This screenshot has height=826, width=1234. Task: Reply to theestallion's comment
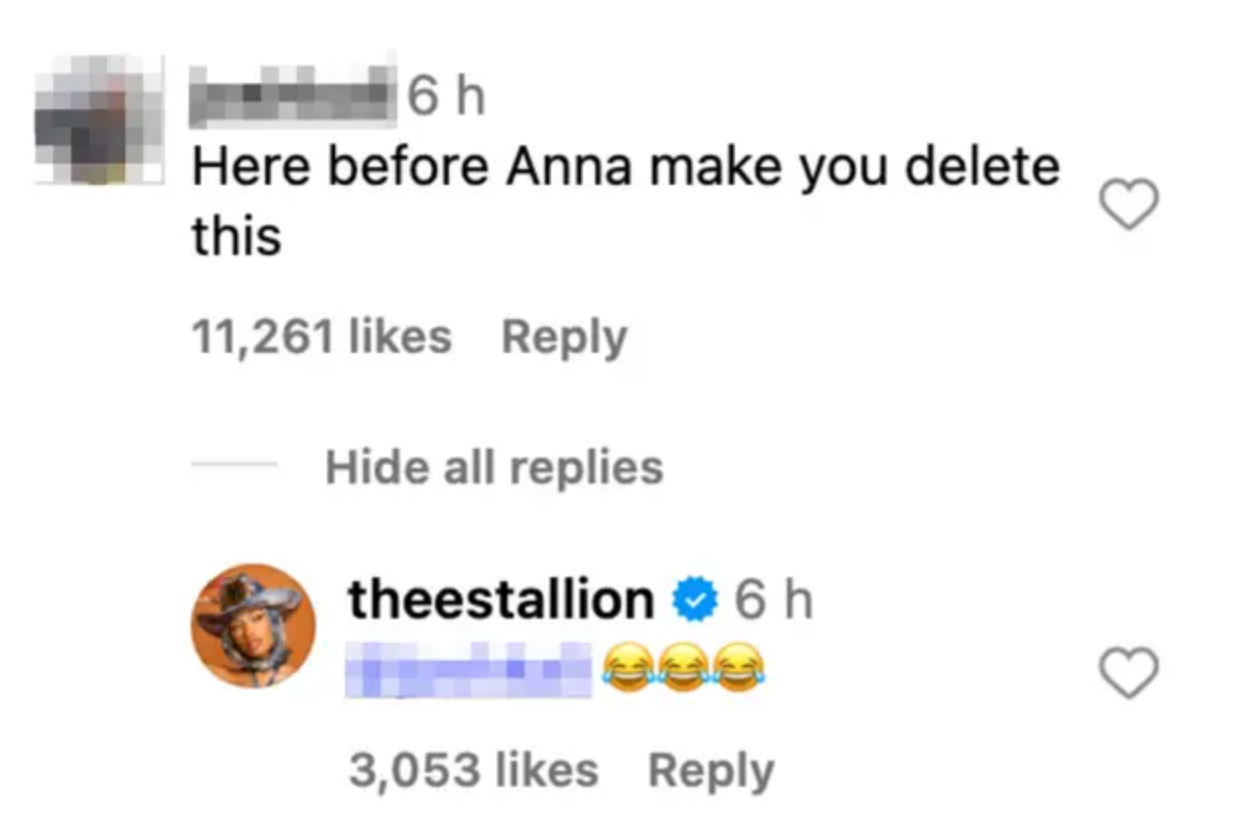pos(711,769)
